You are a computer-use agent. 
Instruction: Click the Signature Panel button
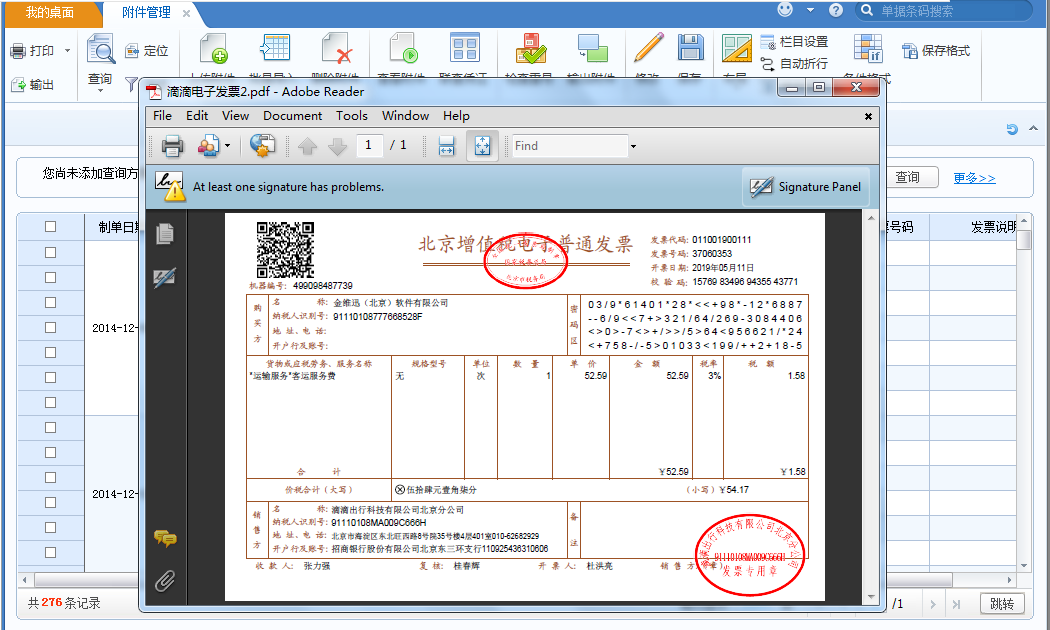click(x=806, y=187)
